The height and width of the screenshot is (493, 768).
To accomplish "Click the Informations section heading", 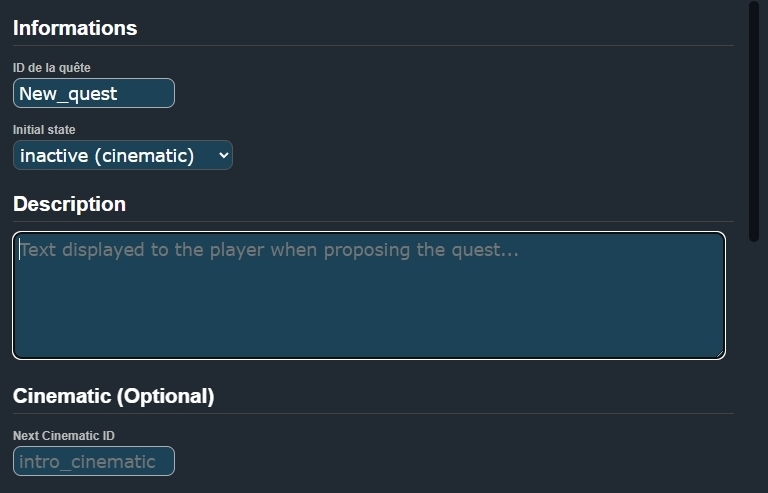I will (x=75, y=28).
